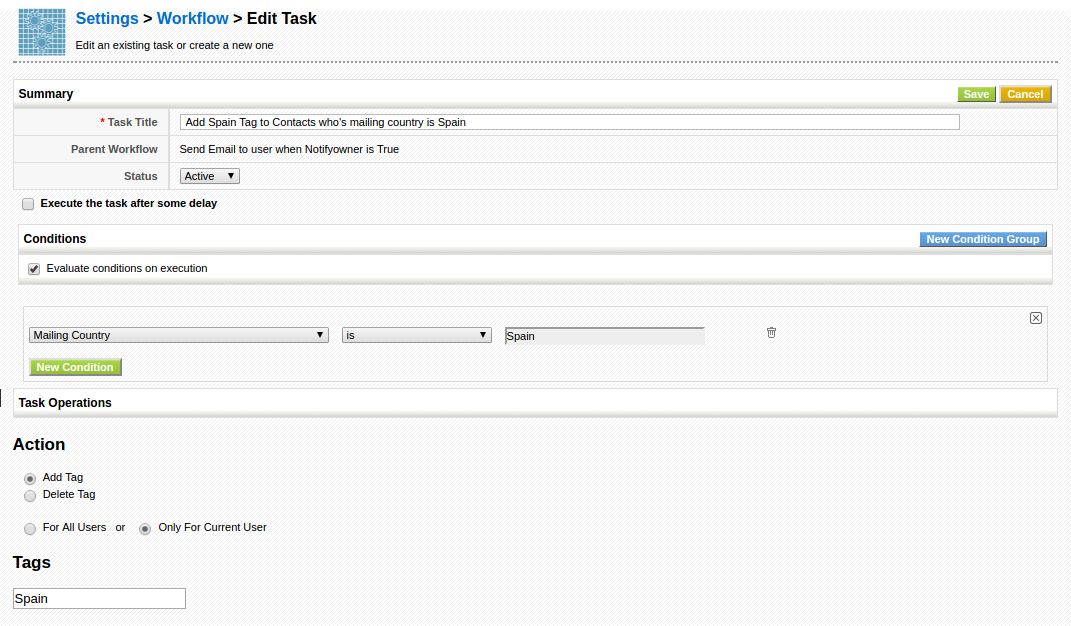Add a New Condition Group
Viewport: 1071px width, 626px height.
983,239
